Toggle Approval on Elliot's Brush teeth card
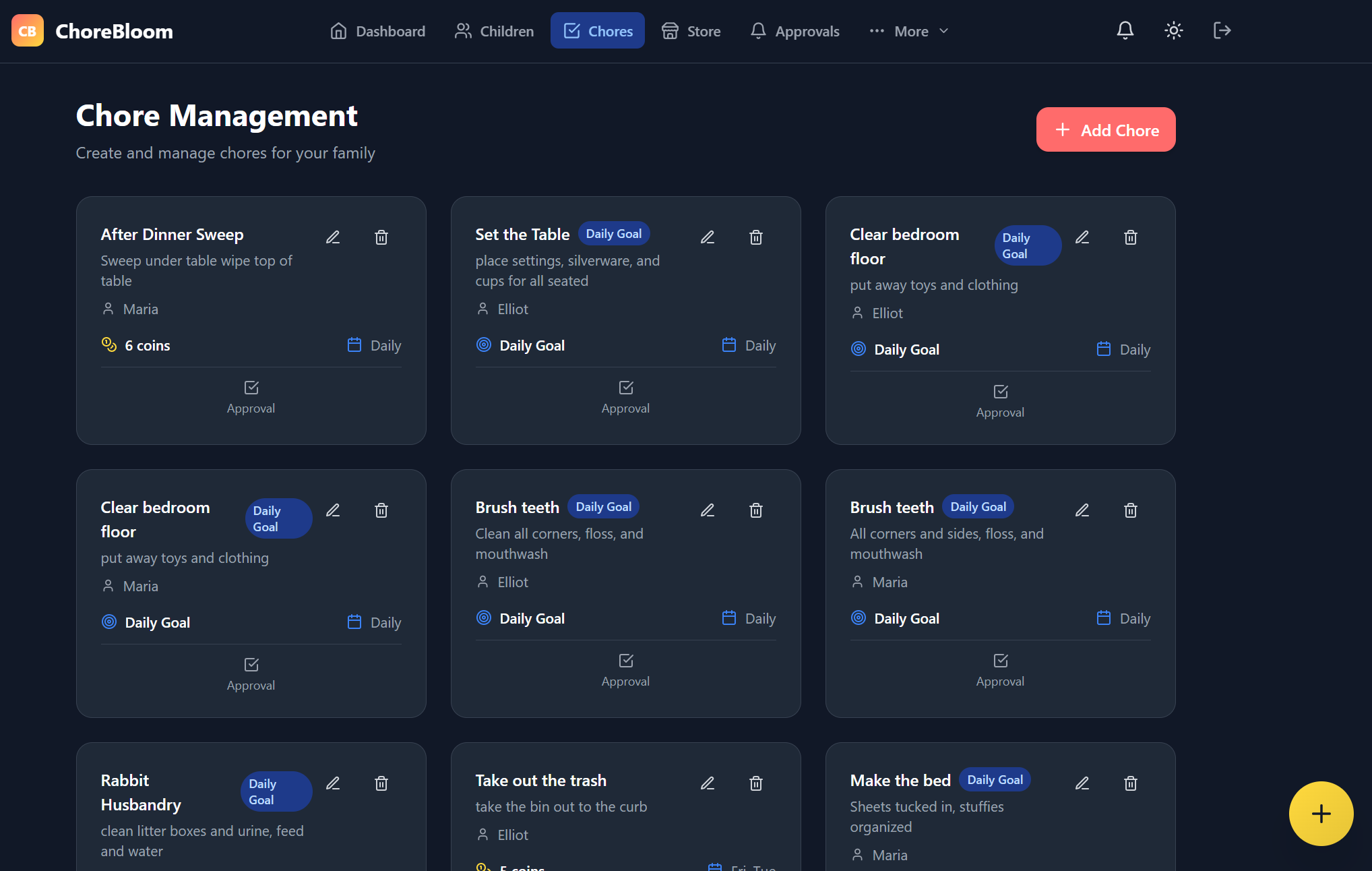1372x871 pixels. (625, 670)
